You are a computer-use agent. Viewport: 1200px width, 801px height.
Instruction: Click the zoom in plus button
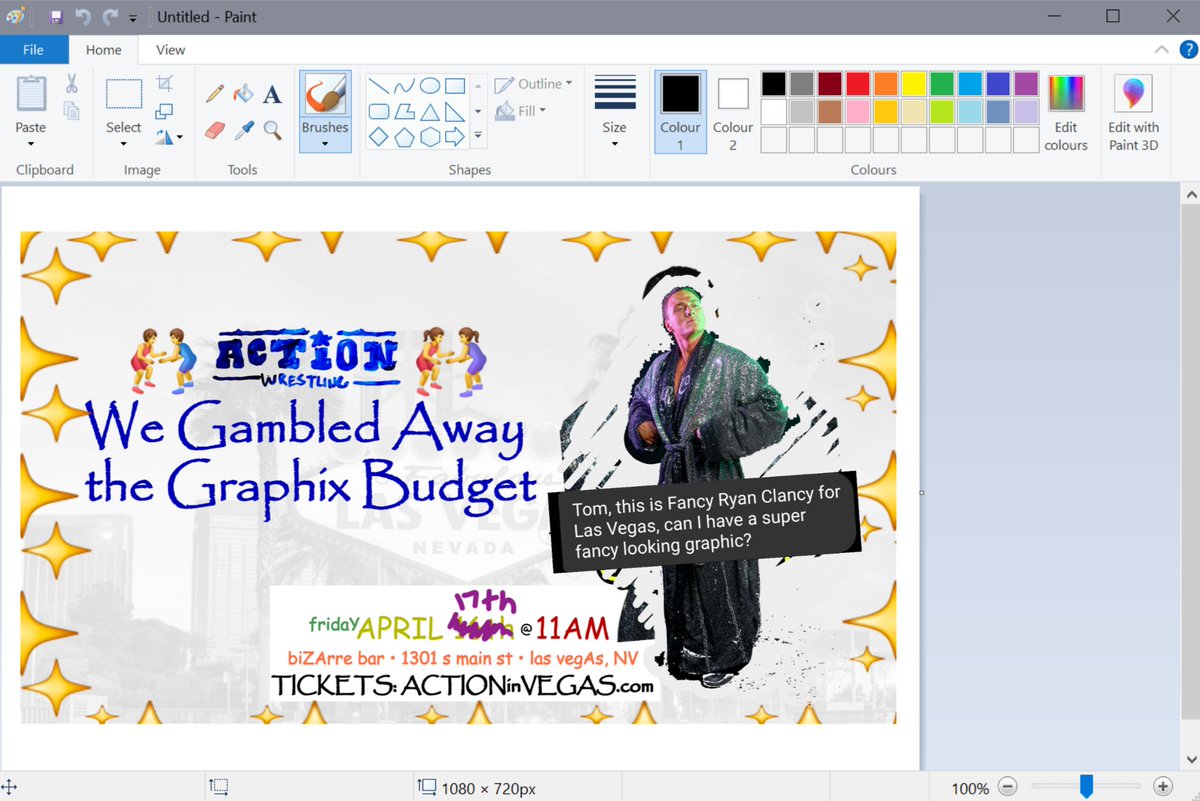coord(1162,787)
